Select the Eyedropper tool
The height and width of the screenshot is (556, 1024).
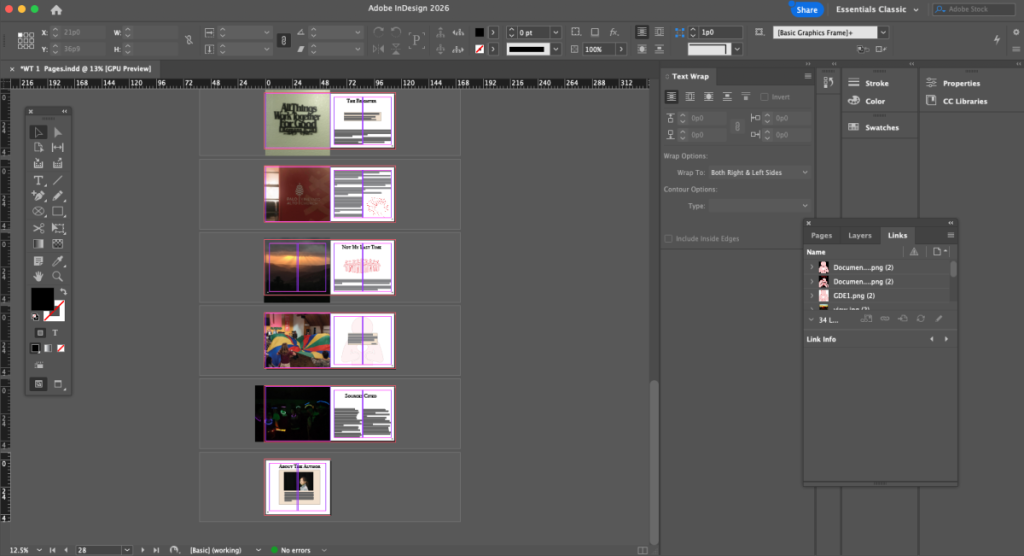tap(57, 261)
